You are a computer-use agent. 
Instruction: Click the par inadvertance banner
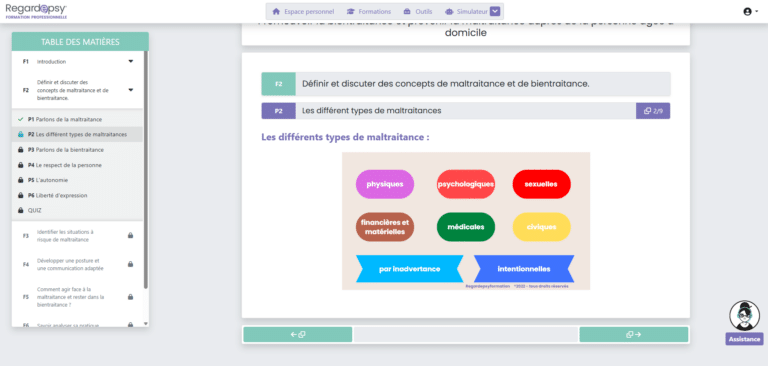409,269
